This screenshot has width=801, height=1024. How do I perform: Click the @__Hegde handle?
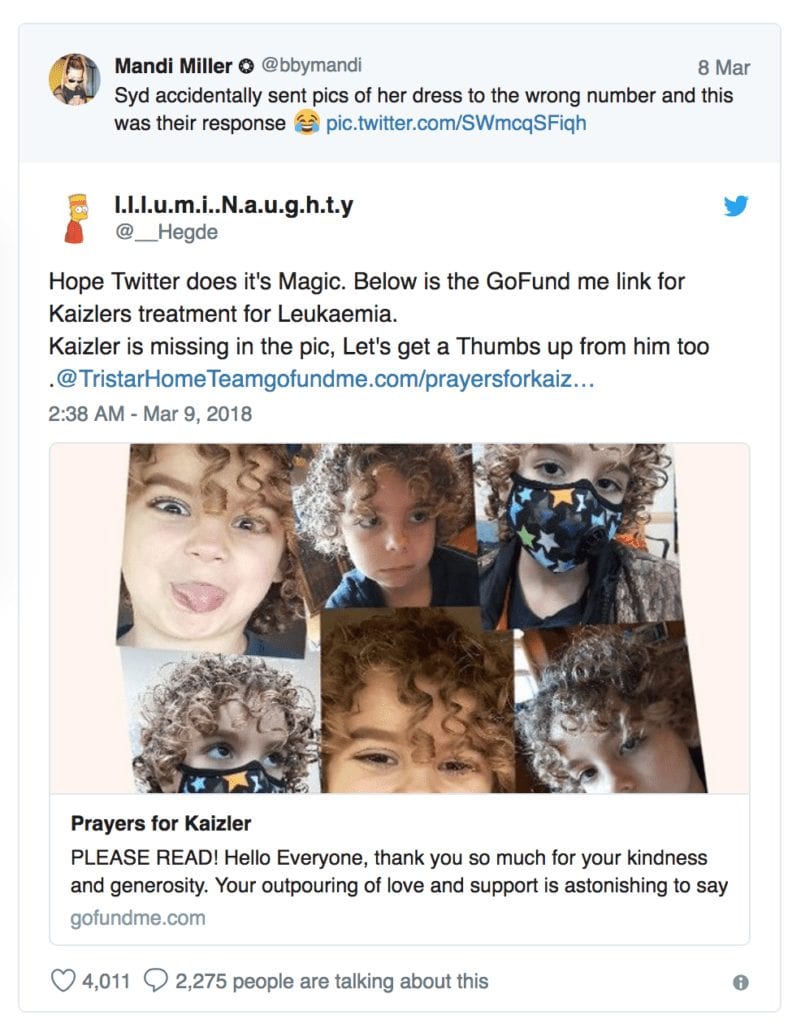pos(166,232)
